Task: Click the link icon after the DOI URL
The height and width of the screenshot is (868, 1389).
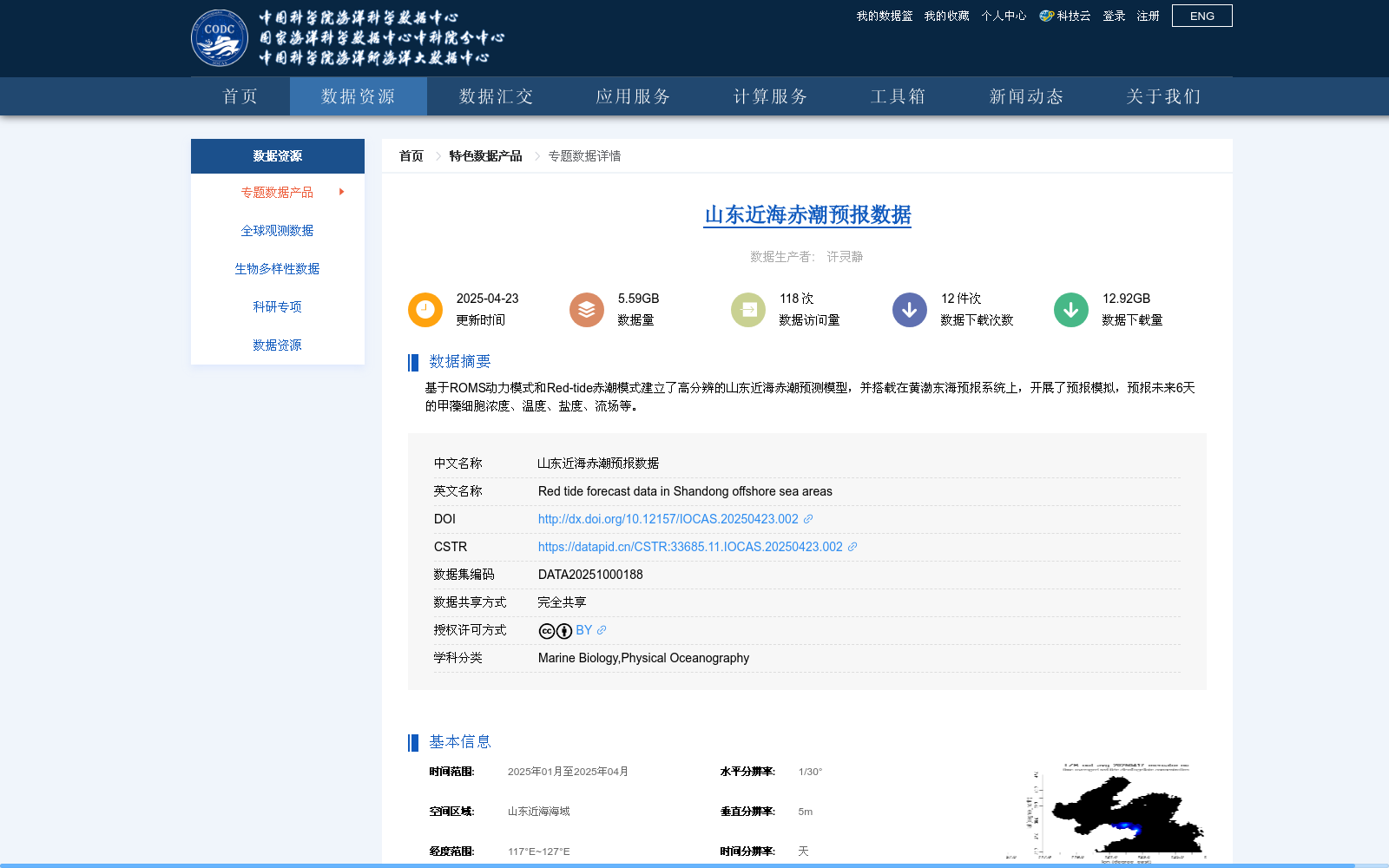Action: point(808,519)
